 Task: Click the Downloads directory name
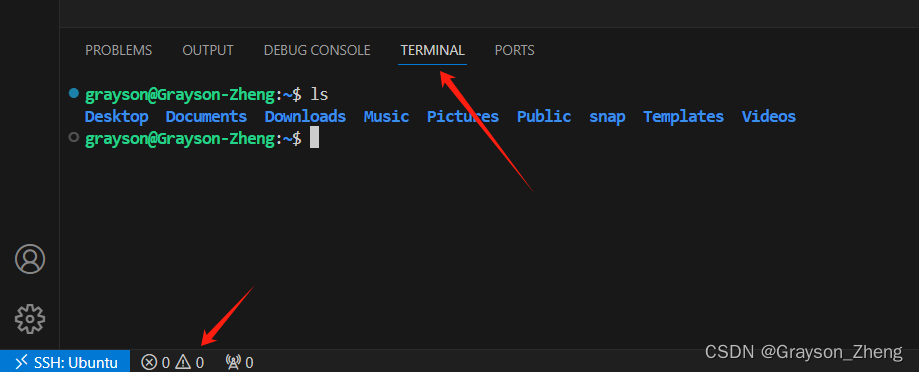coord(305,117)
